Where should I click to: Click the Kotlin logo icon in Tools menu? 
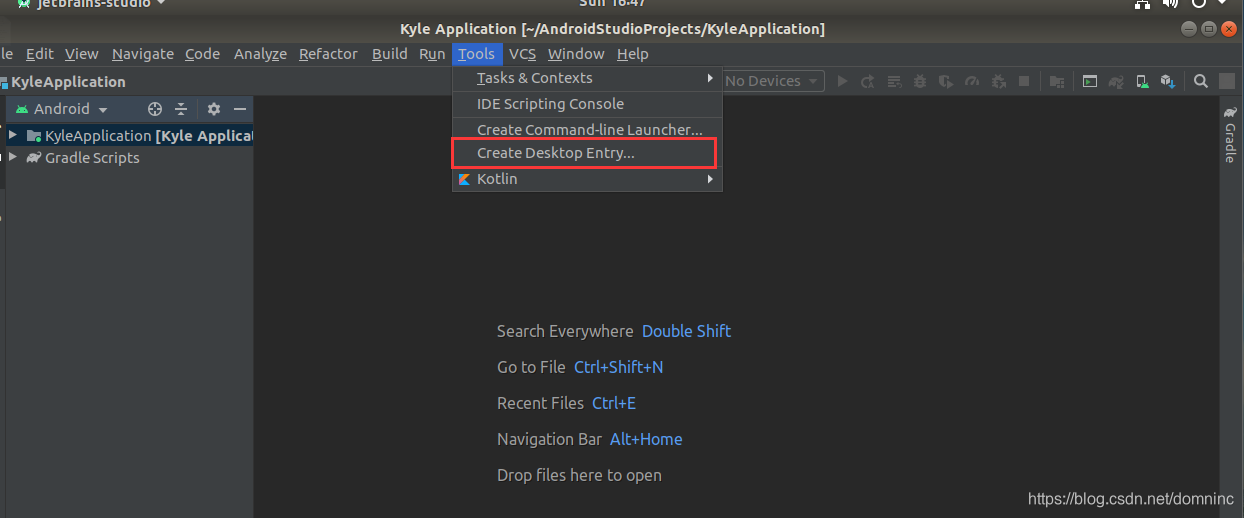tap(464, 180)
